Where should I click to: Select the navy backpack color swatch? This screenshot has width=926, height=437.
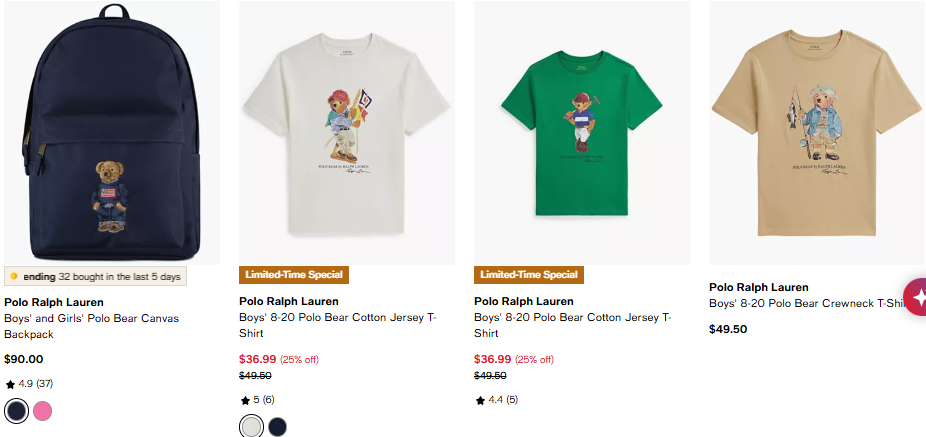[17, 411]
